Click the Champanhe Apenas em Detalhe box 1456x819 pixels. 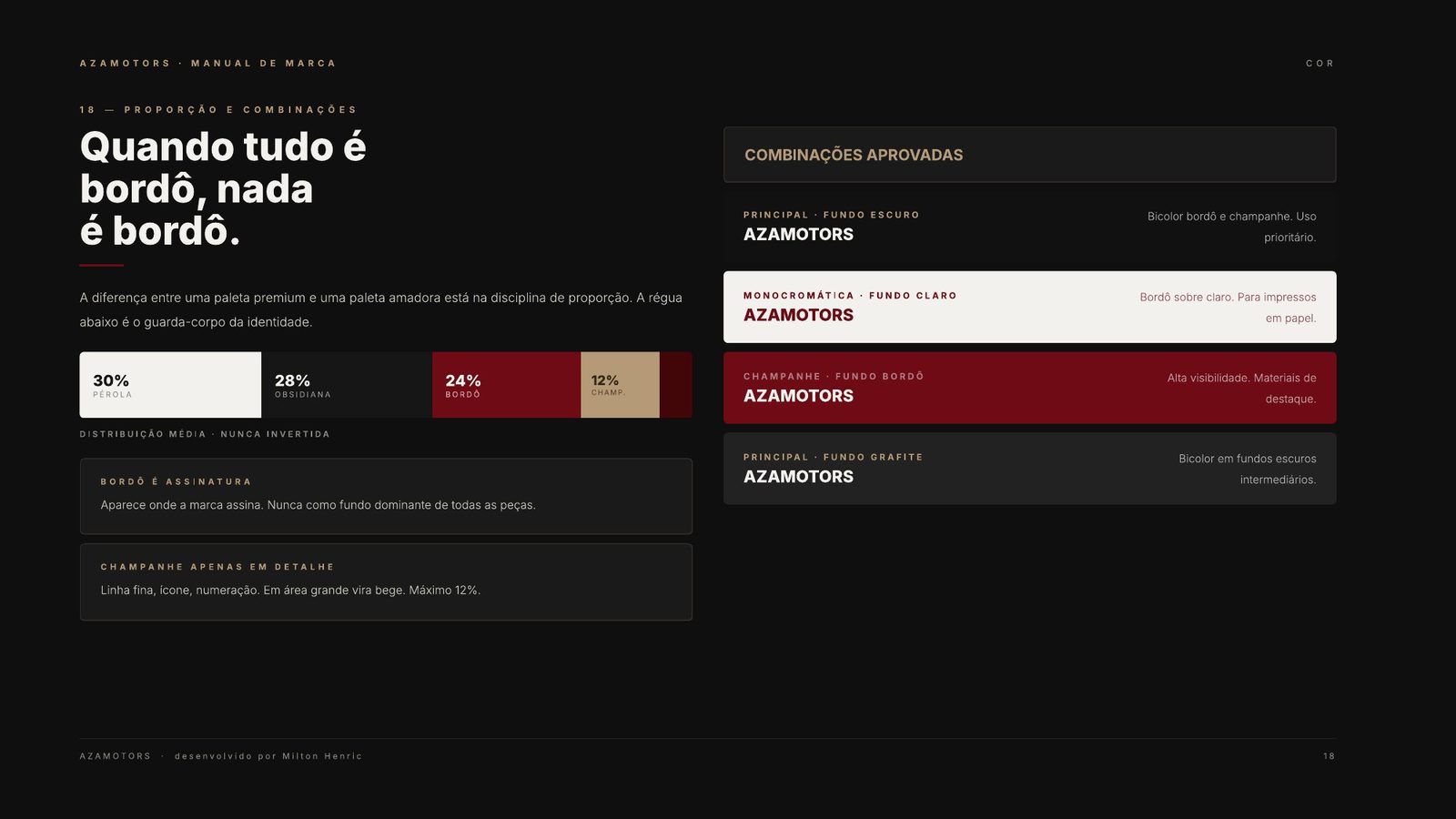click(x=386, y=582)
